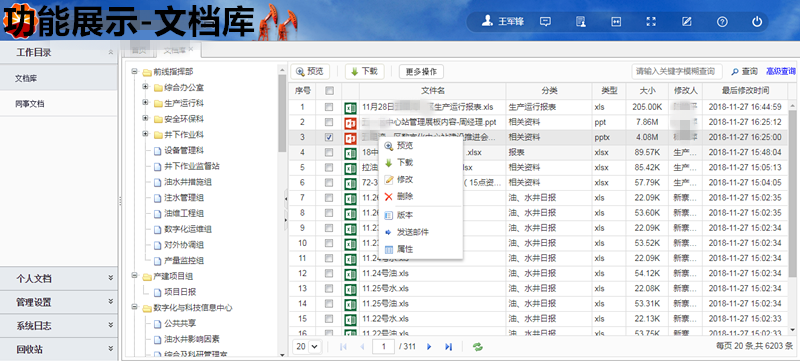Choose 删除 in the context menu
800x363 pixels.
click(420, 197)
